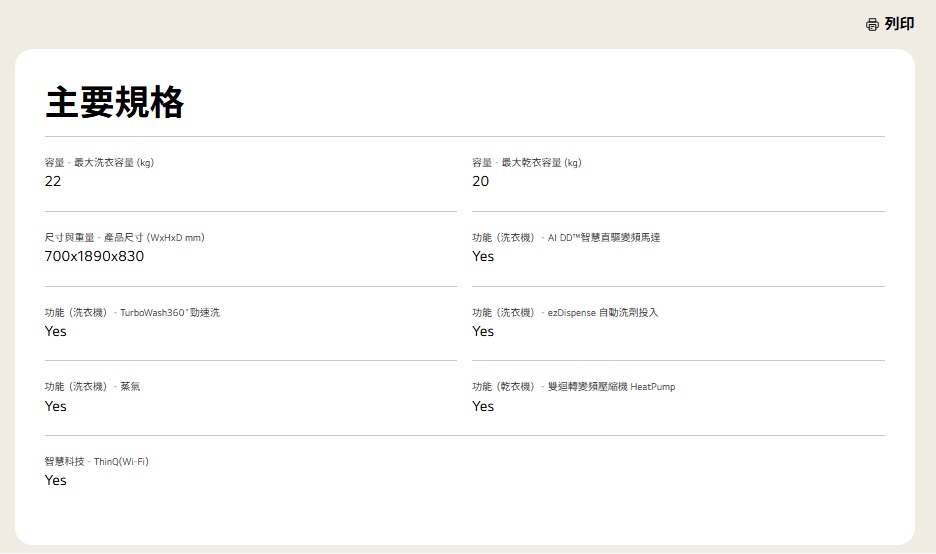
Task: Click the 雙迴轉變頻壓縮機 HeatPump label
Action: coord(611,387)
